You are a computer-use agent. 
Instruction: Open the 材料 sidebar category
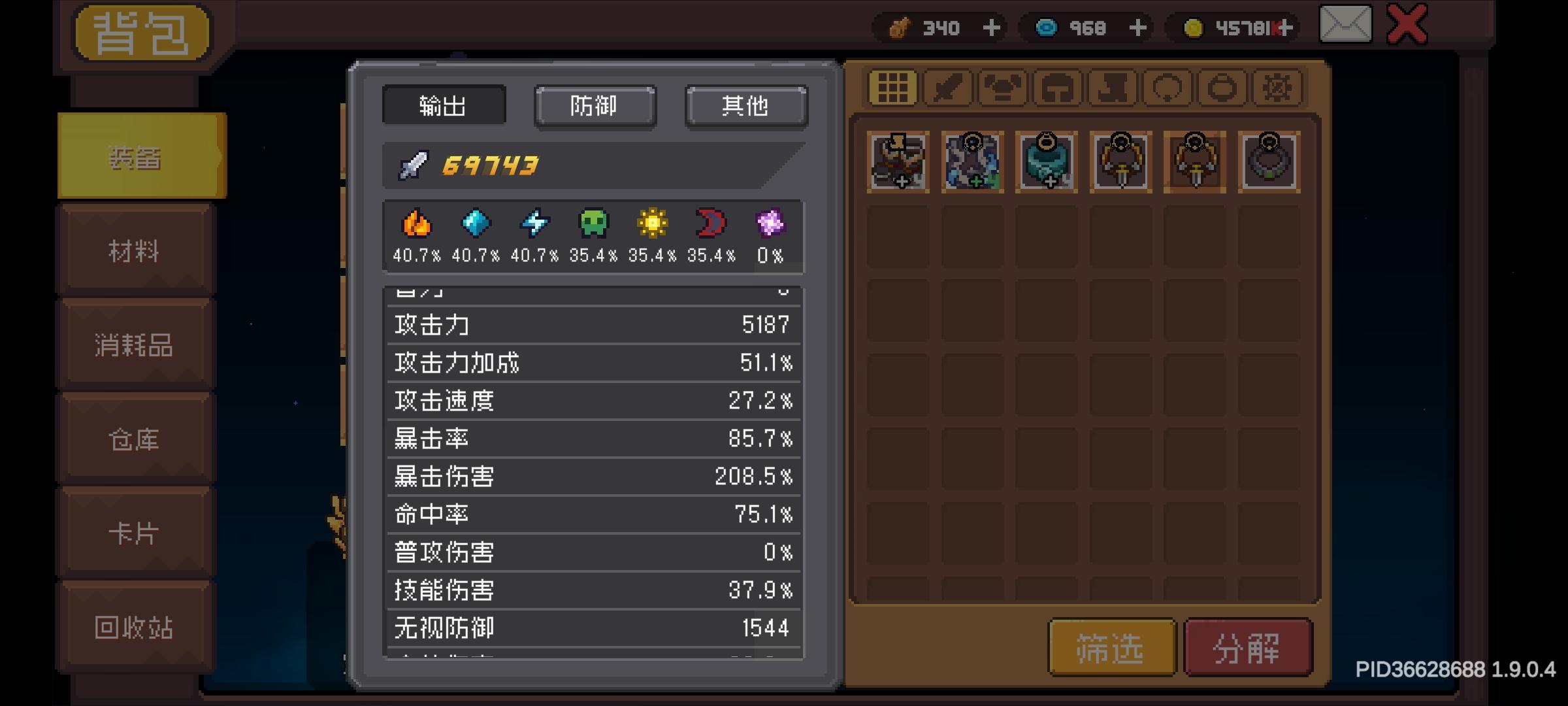point(136,250)
